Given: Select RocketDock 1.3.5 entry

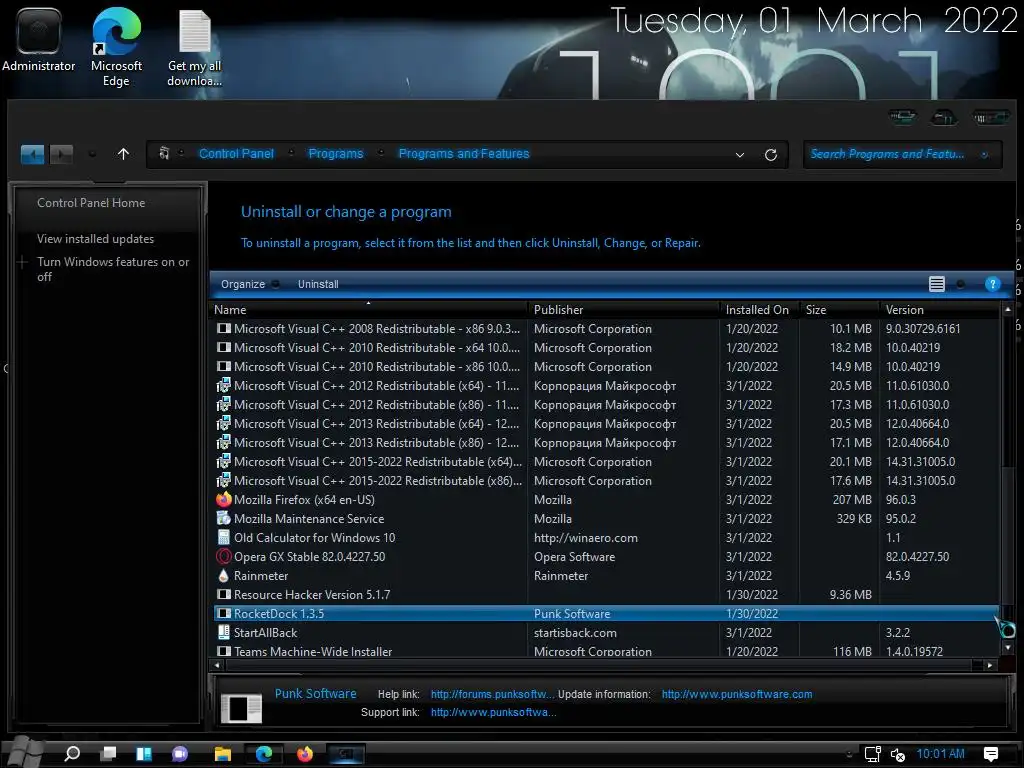Looking at the screenshot, I should tap(605, 613).
